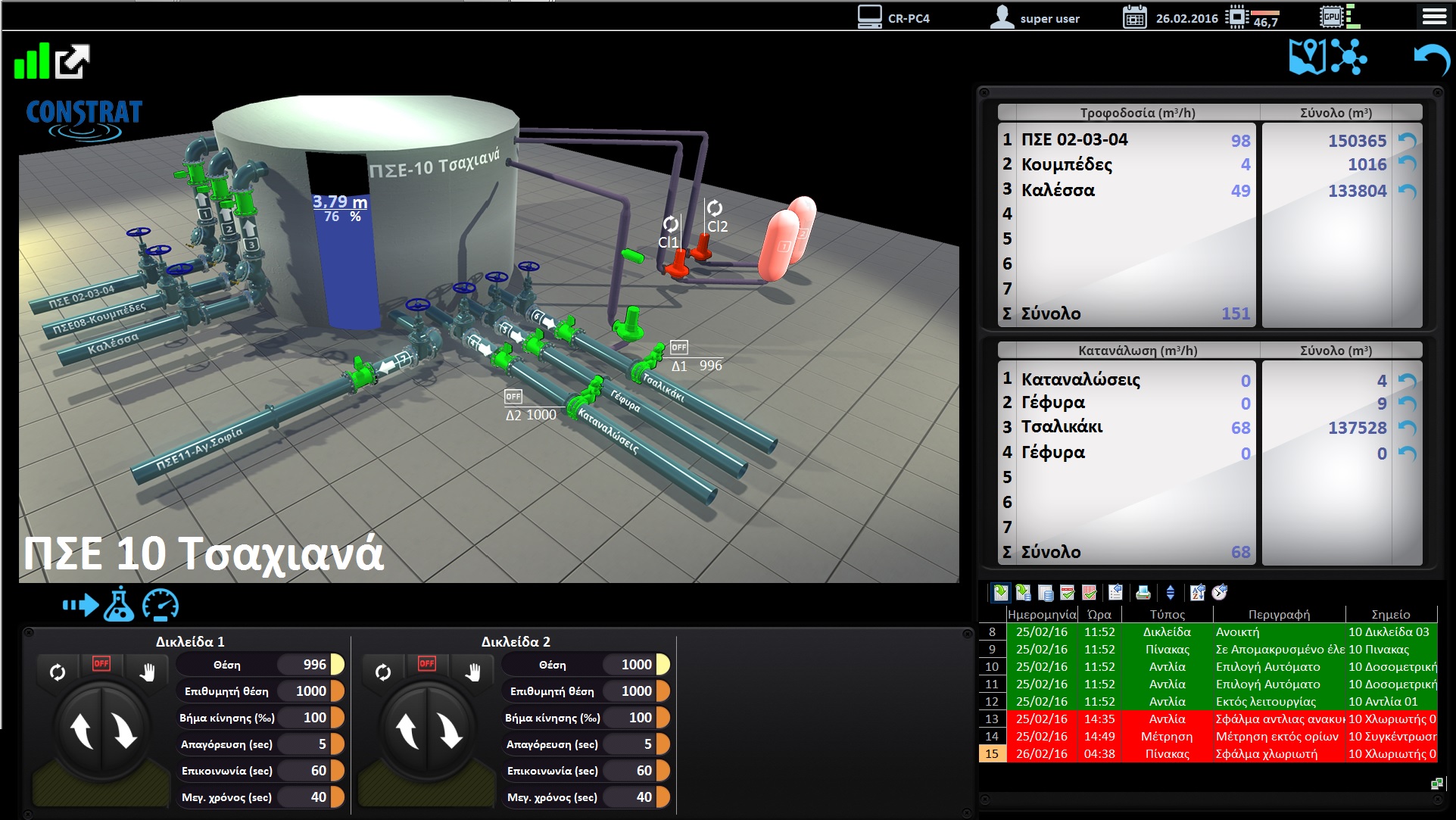The image size is (1456, 820).
Task: Click the A-Z sort icon in alarm toolbar
Action: (1197, 593)
